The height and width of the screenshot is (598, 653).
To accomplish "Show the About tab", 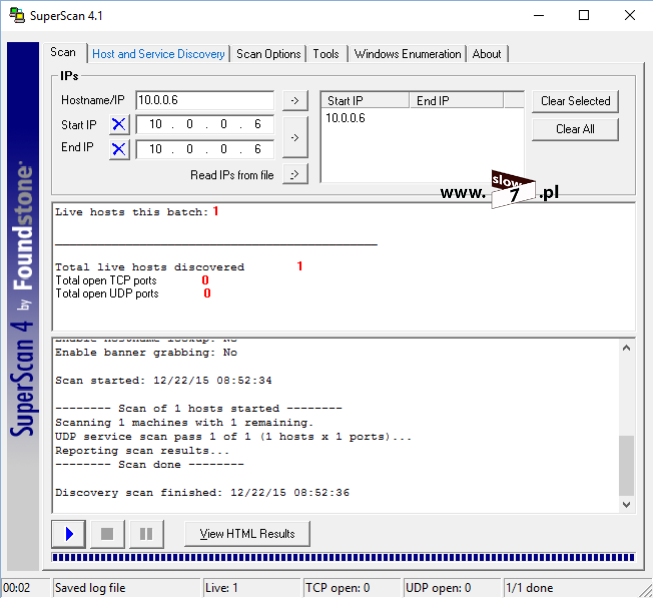I will pos(487,54).
